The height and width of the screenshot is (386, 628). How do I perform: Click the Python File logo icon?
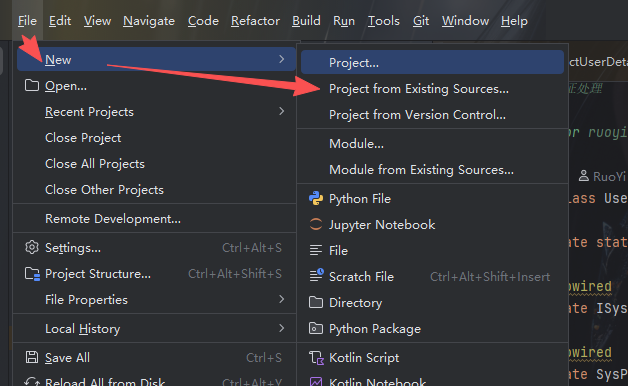pos(316,198)
